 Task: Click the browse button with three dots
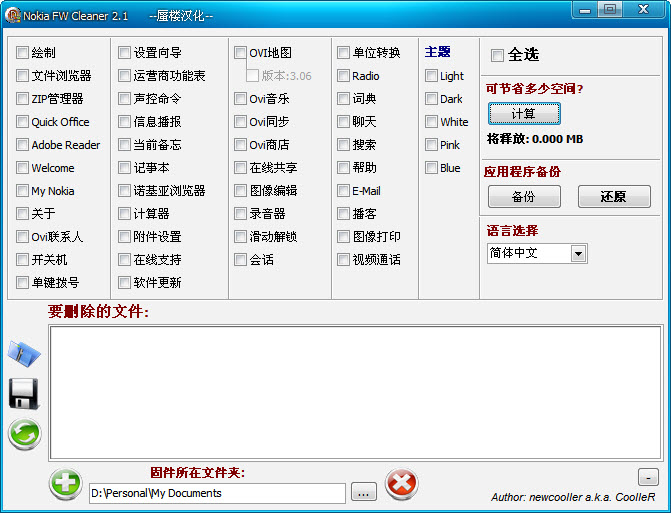(364, 492)
